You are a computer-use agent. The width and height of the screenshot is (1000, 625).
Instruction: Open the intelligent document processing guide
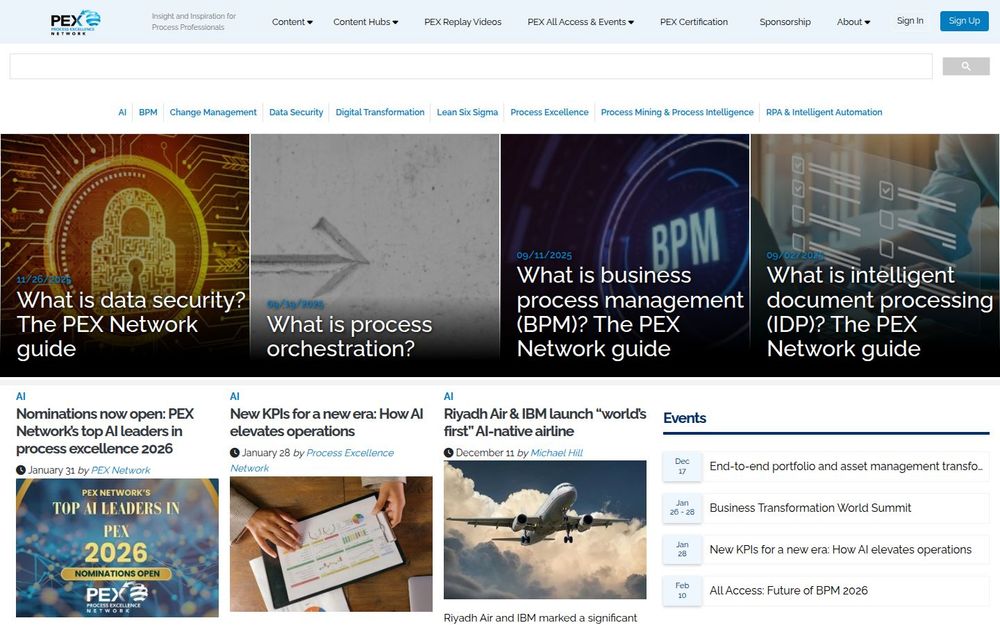pyautogui.click(x=879, y=312)
